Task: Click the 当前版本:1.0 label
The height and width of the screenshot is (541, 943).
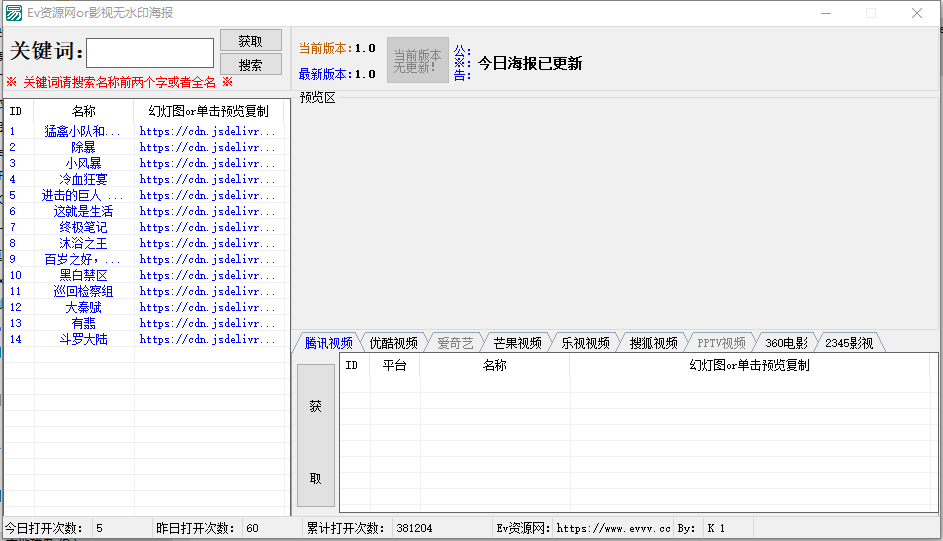Action: tap(337, 48)
